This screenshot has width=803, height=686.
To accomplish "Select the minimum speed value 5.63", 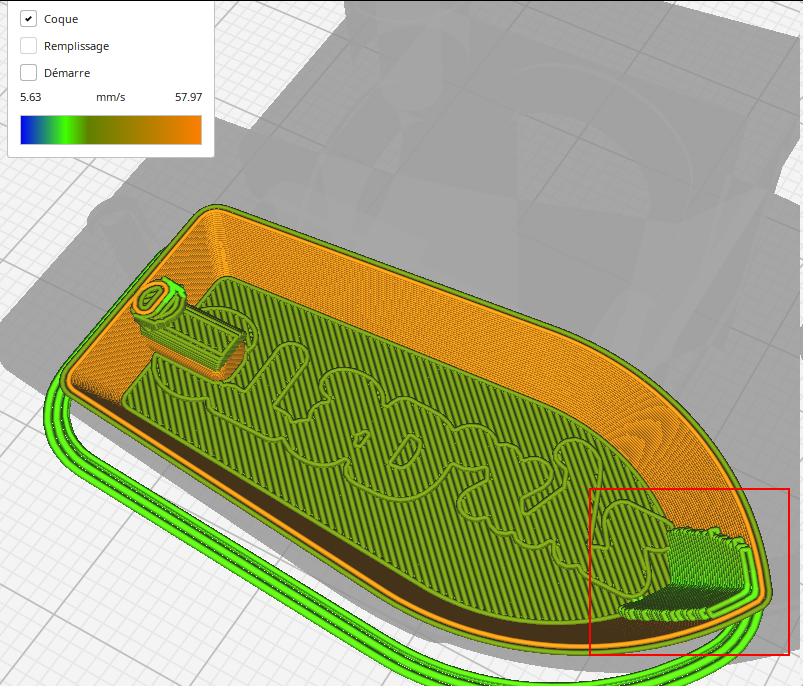I will click(30, 97).
